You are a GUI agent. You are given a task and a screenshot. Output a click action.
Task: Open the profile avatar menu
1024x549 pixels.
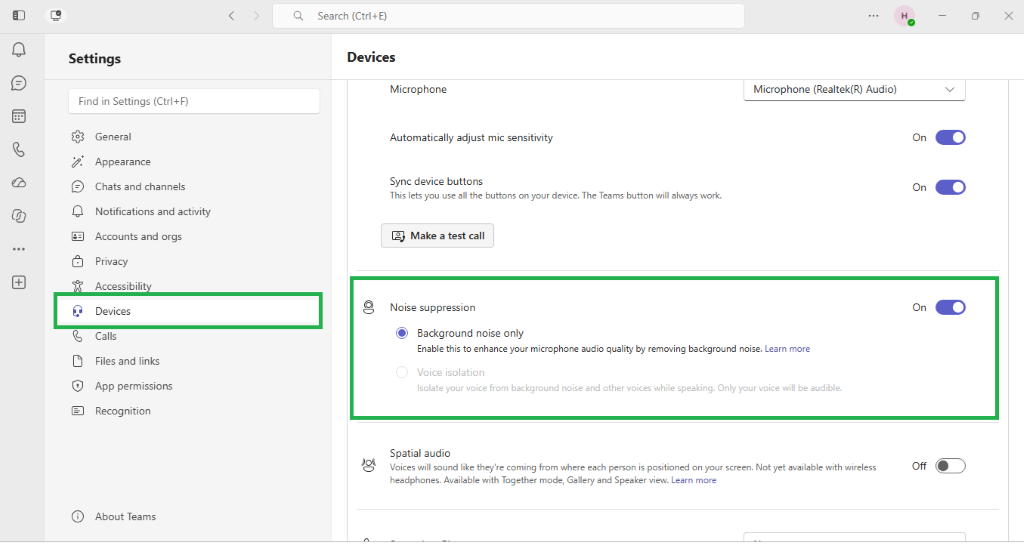[904, 16]
